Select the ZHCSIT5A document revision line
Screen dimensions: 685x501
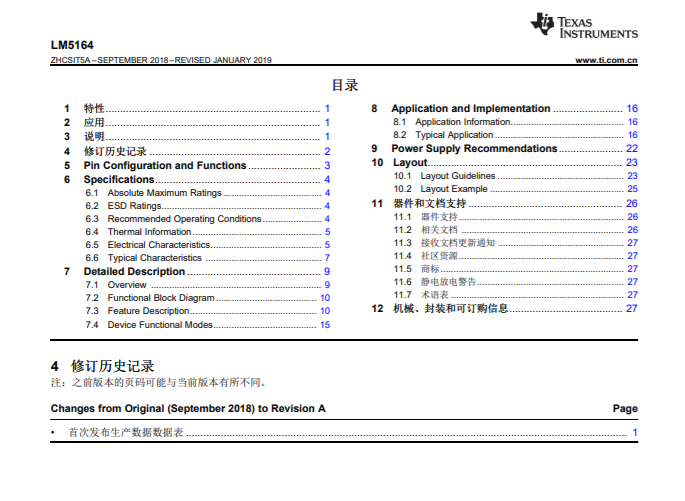pos(161,60)
